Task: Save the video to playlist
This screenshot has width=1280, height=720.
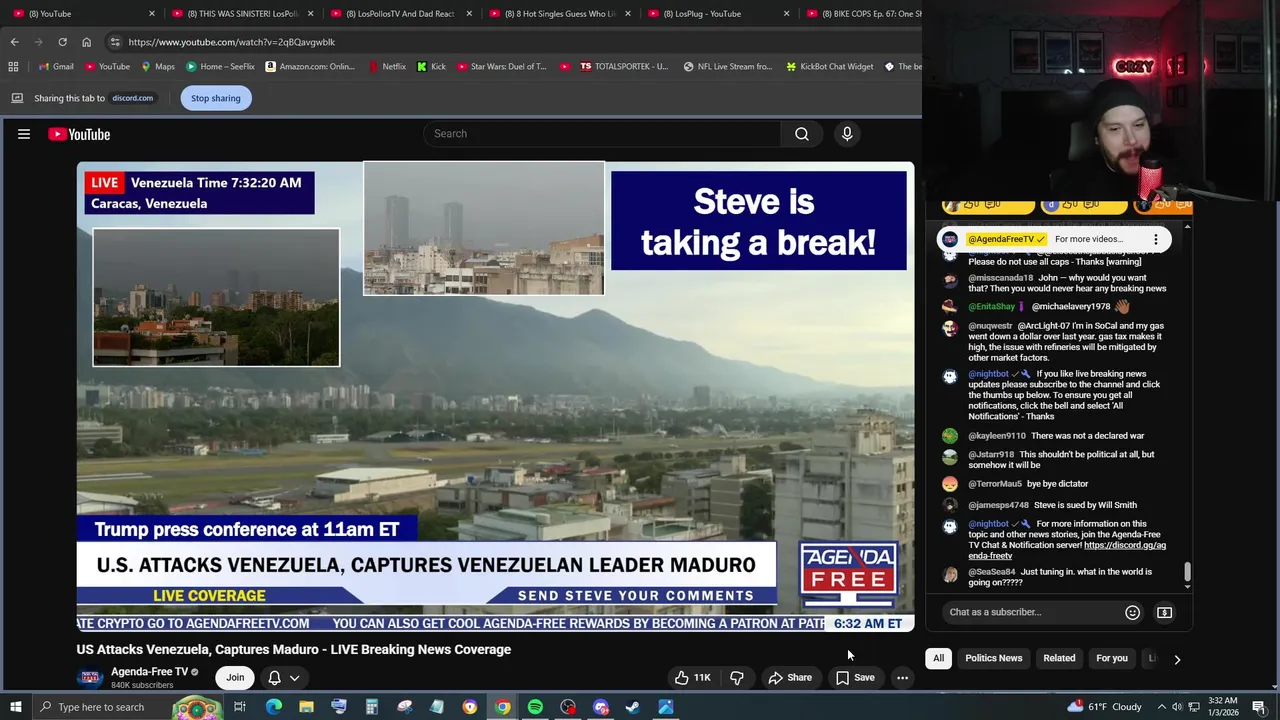Action: [x=855, y=677]
